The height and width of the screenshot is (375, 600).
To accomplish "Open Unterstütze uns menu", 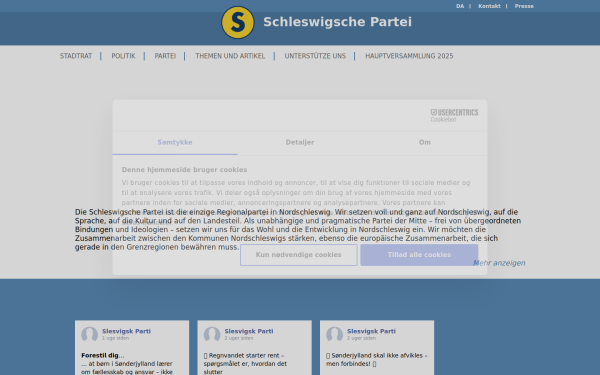I will coord(315,56).
